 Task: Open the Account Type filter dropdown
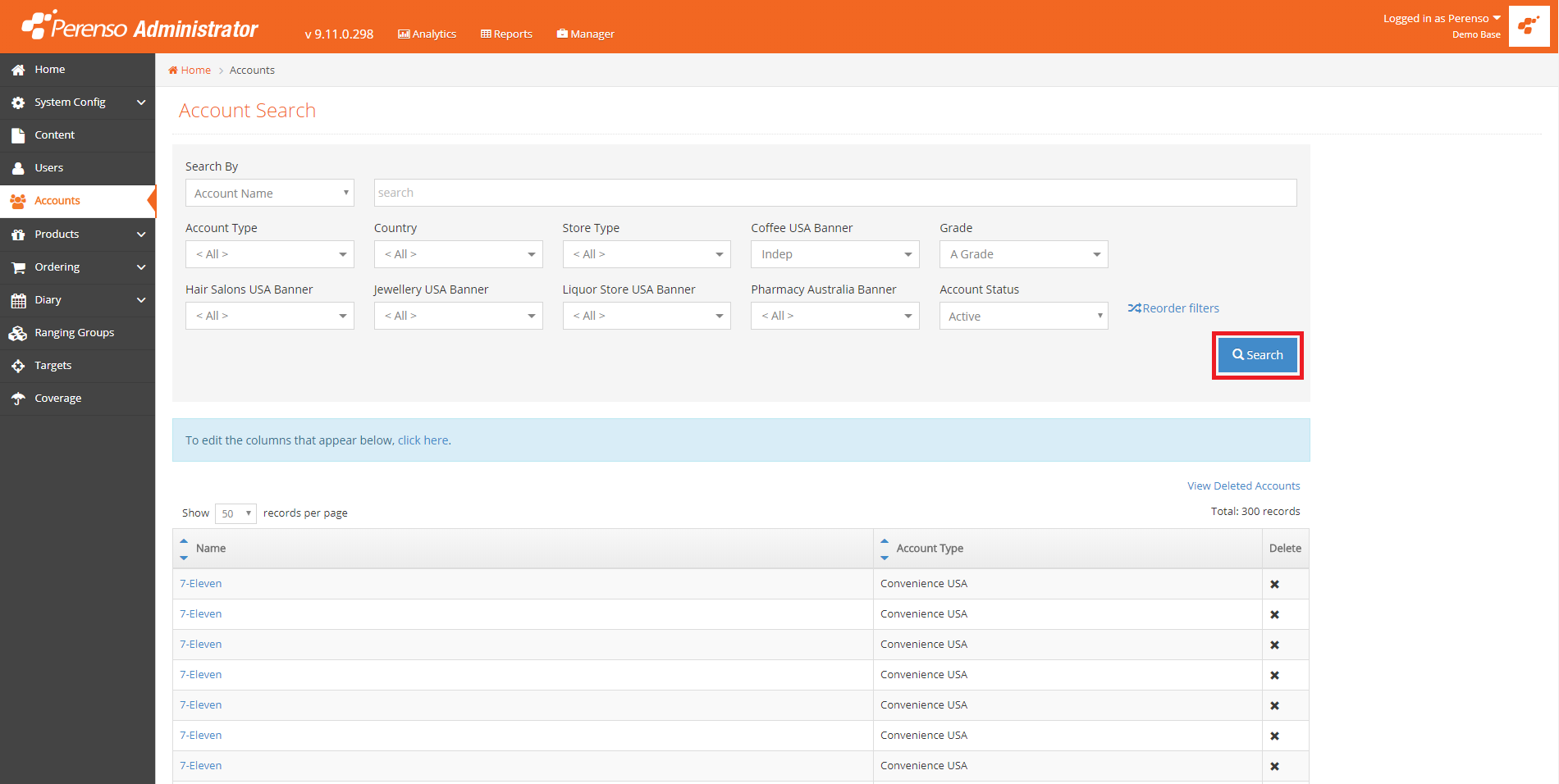point(270,254)
